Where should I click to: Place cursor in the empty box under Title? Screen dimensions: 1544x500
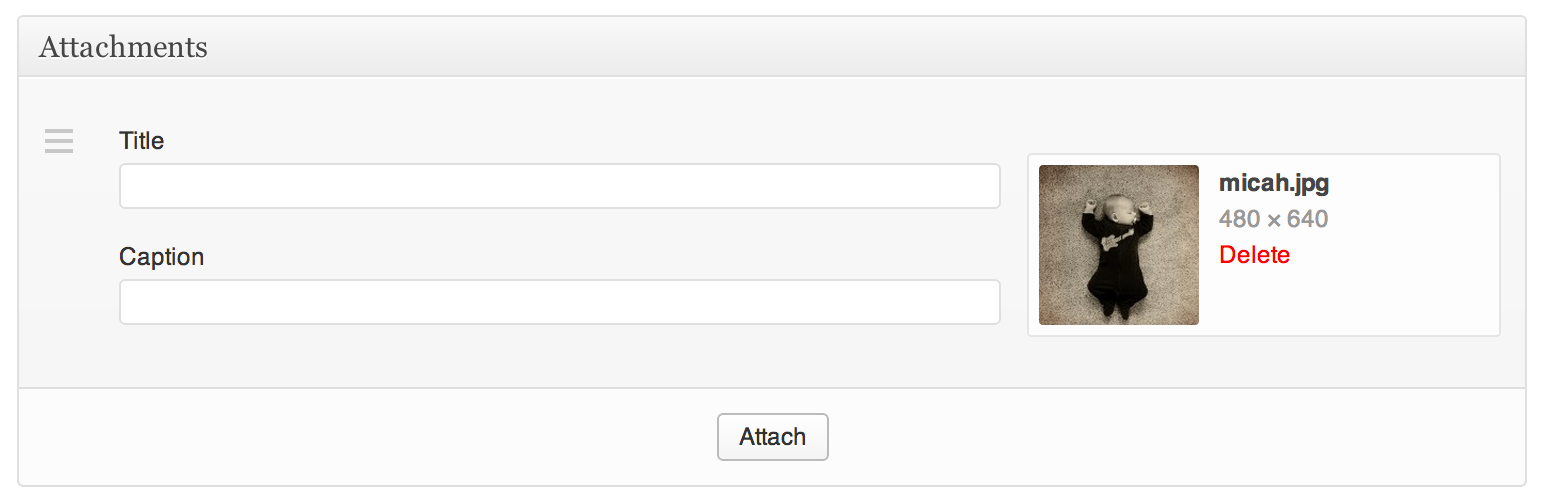click(x=559, y=186)
